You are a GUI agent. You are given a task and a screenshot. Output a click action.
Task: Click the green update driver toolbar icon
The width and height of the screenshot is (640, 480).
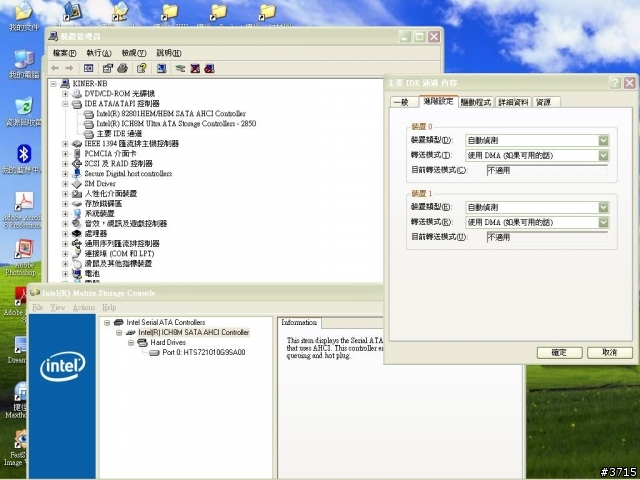180,68
